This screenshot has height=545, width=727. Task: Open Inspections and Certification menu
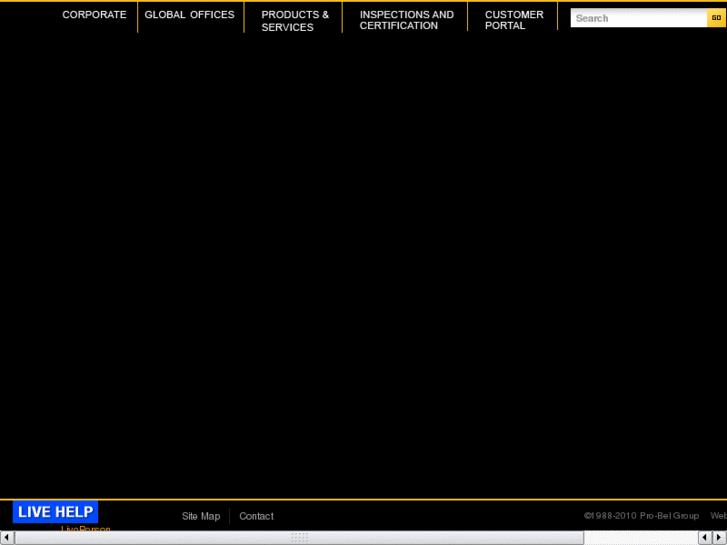(407, 20)
